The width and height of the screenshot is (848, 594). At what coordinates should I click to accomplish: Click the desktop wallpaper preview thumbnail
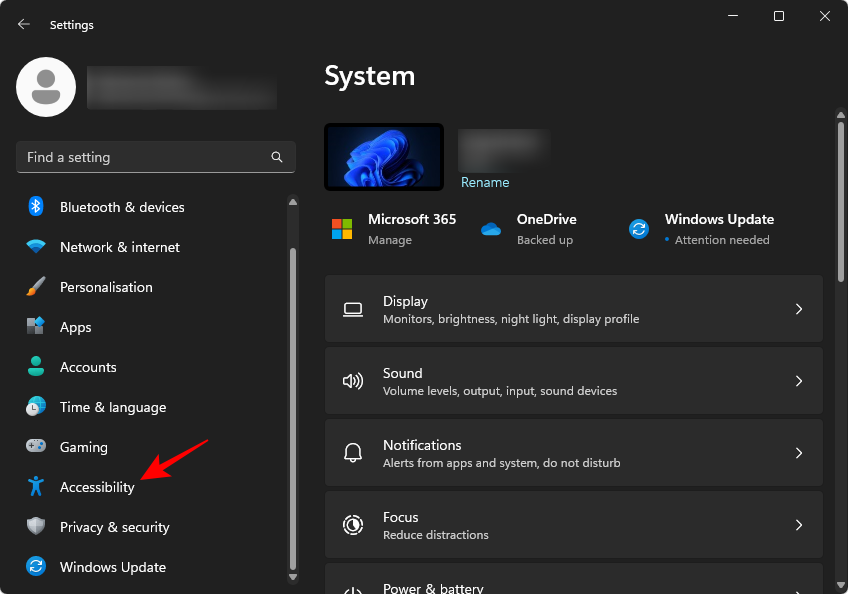click(x=383, y=156)
